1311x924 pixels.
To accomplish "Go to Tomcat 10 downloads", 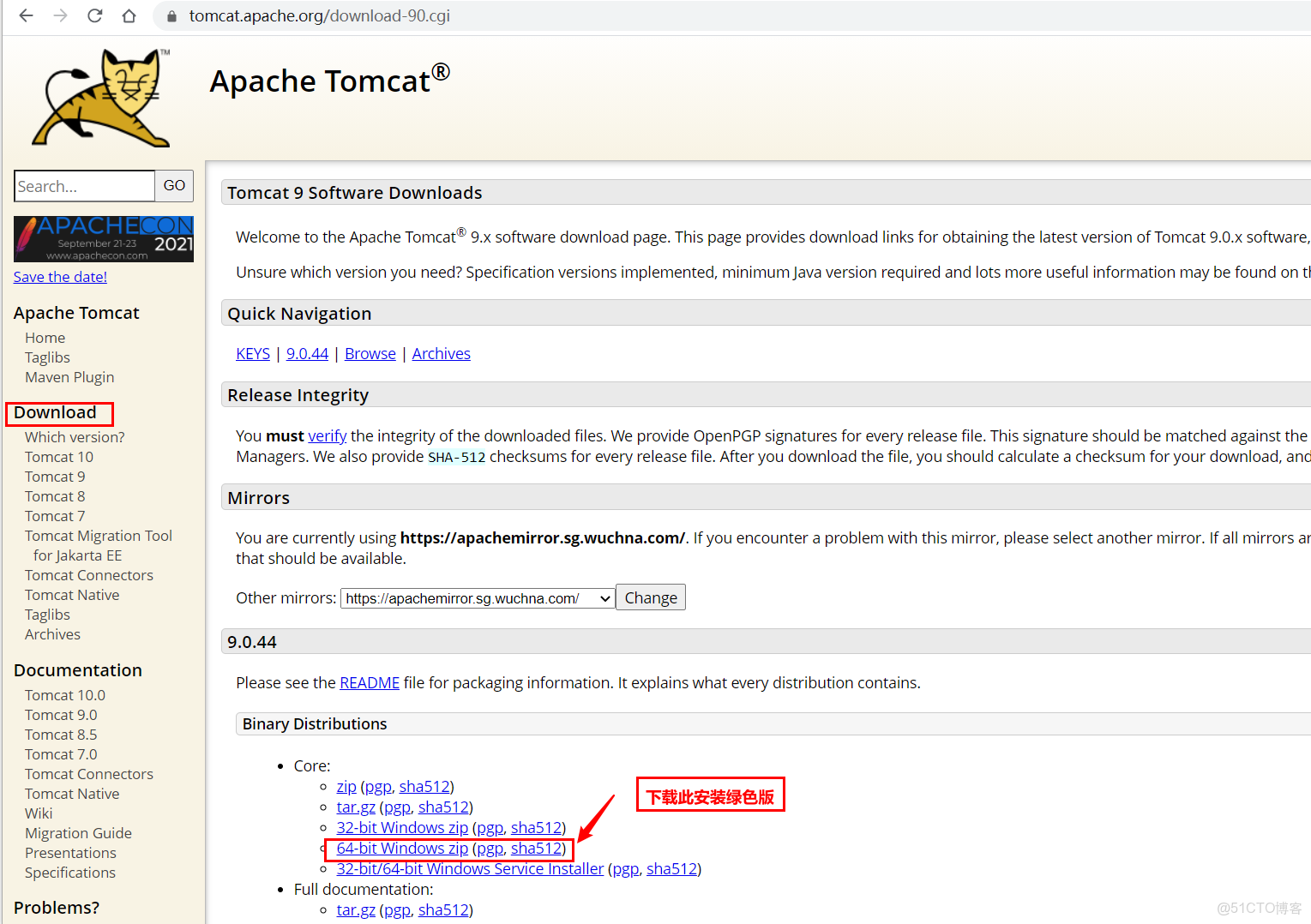I will 59,457.
